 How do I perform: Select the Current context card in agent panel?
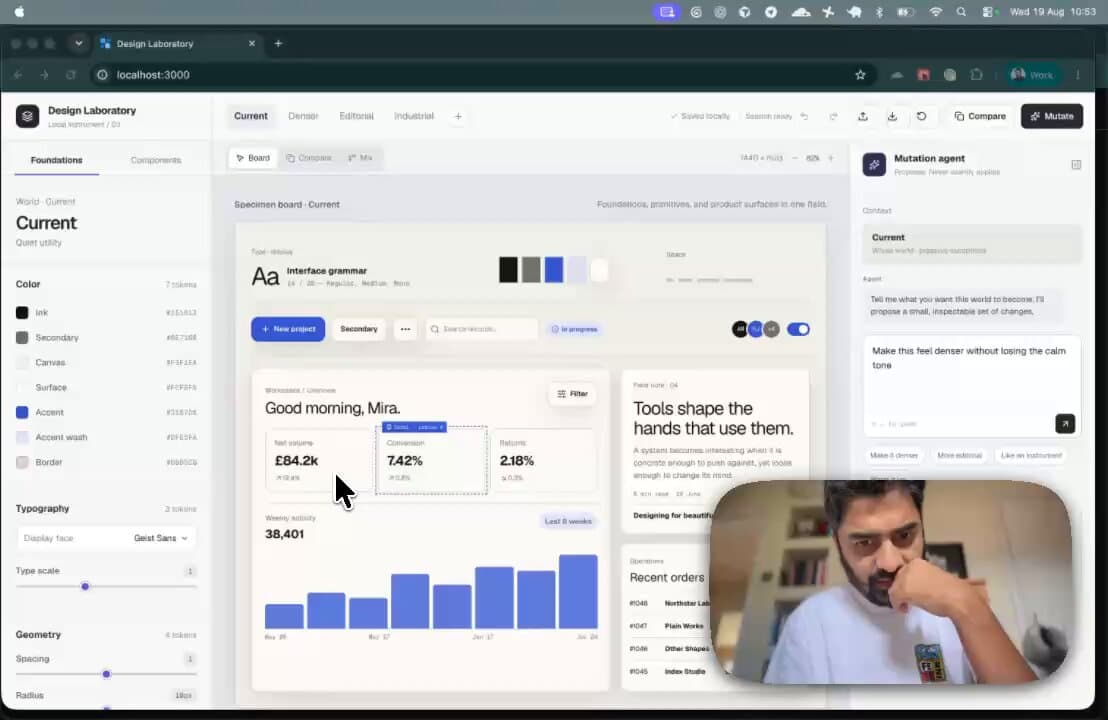click(972, 244)
